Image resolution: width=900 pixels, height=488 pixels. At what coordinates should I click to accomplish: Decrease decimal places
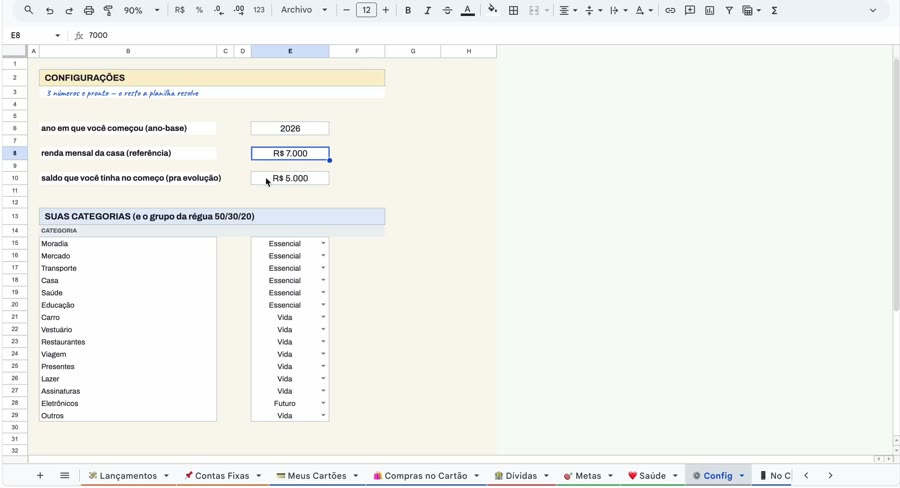click(219, 10)
